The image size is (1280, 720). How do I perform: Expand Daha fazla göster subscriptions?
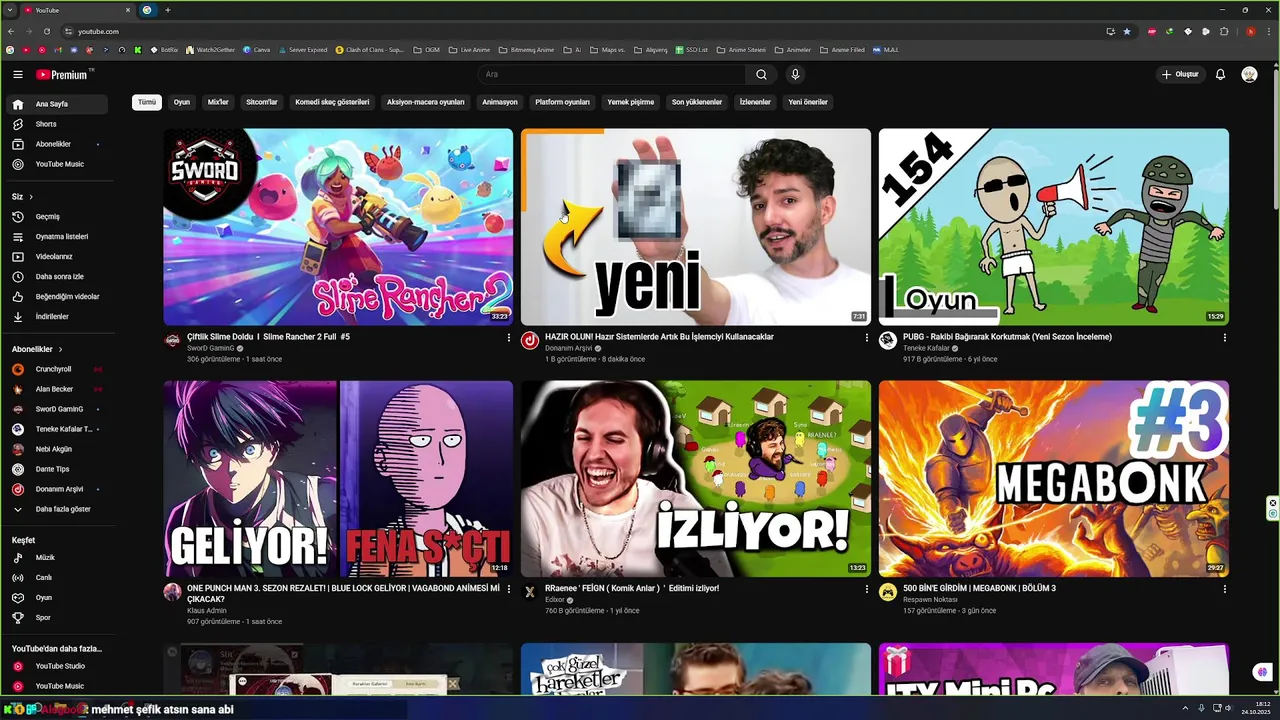click(x=60, y=509)
